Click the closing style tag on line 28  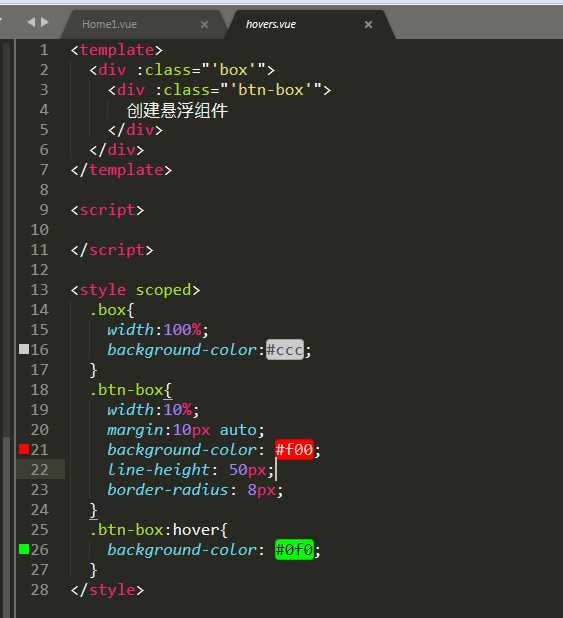(x=107, y=590)
